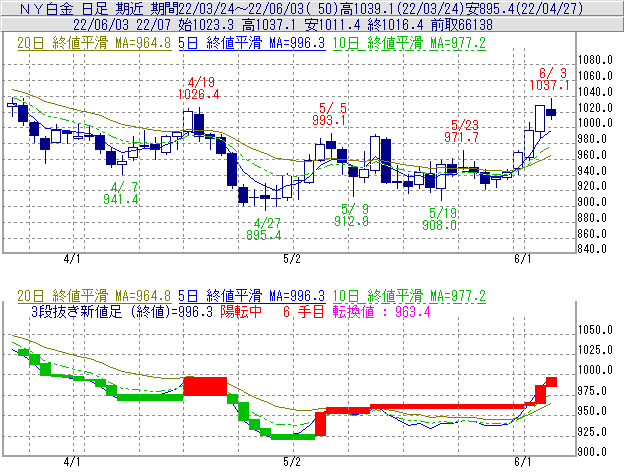624x475 pixels.
Task: Click the chart title header line with NY白金 日足
Action: pos(301,8)
